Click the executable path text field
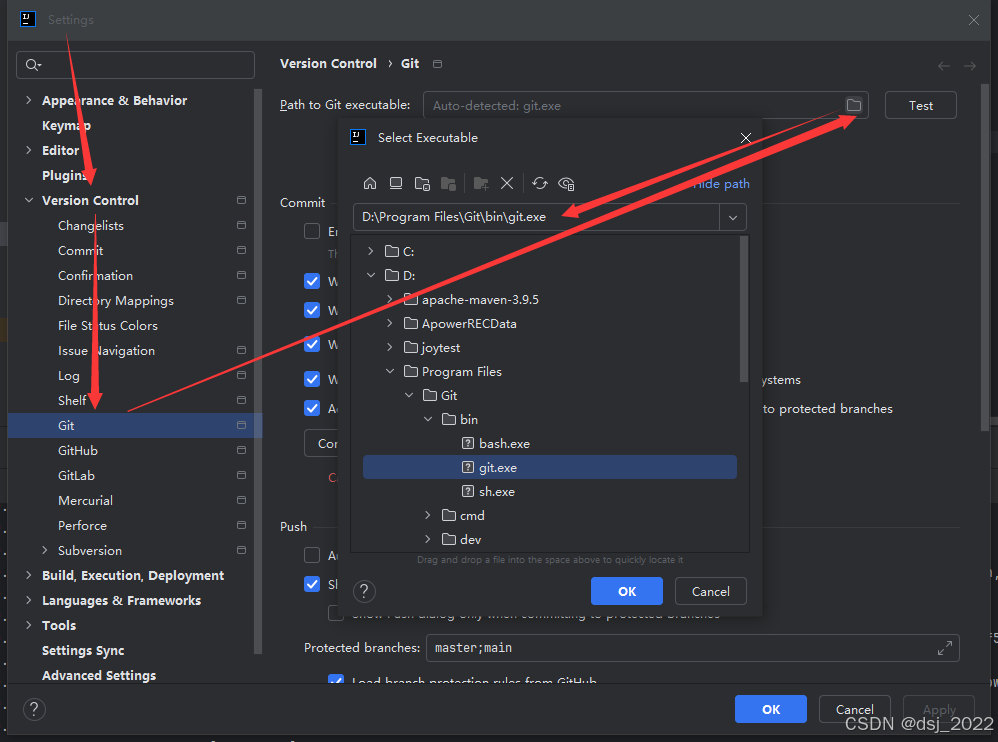Image resolution: width=998 pixels, height=742 pixels. point(537,218)
